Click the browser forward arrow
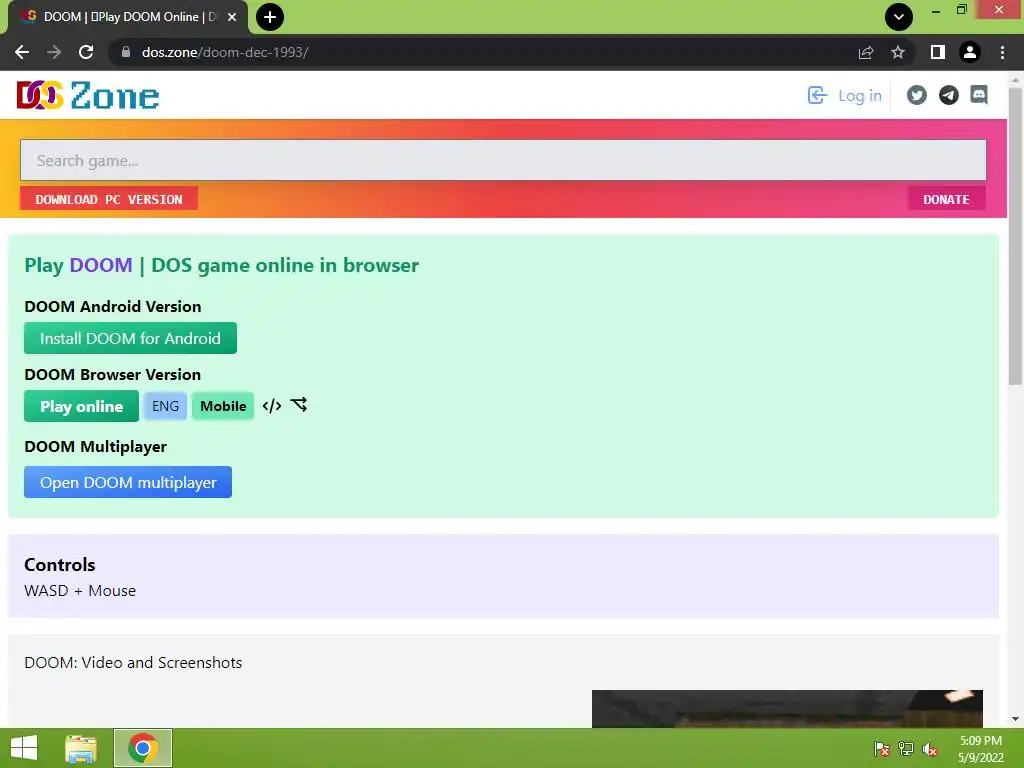This screenshot has width=1024, height=768. tap(54, 52)
